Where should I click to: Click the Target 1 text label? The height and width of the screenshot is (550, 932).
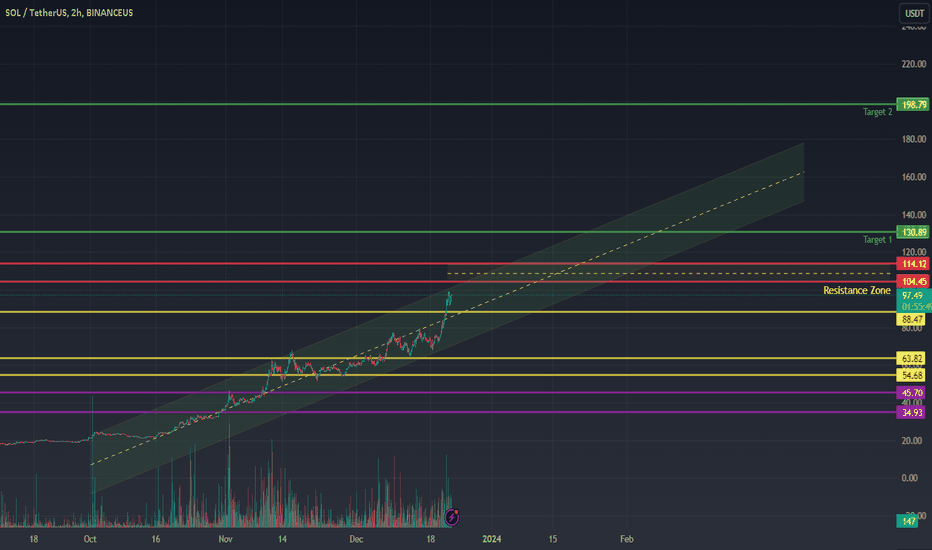pos(877,240)
